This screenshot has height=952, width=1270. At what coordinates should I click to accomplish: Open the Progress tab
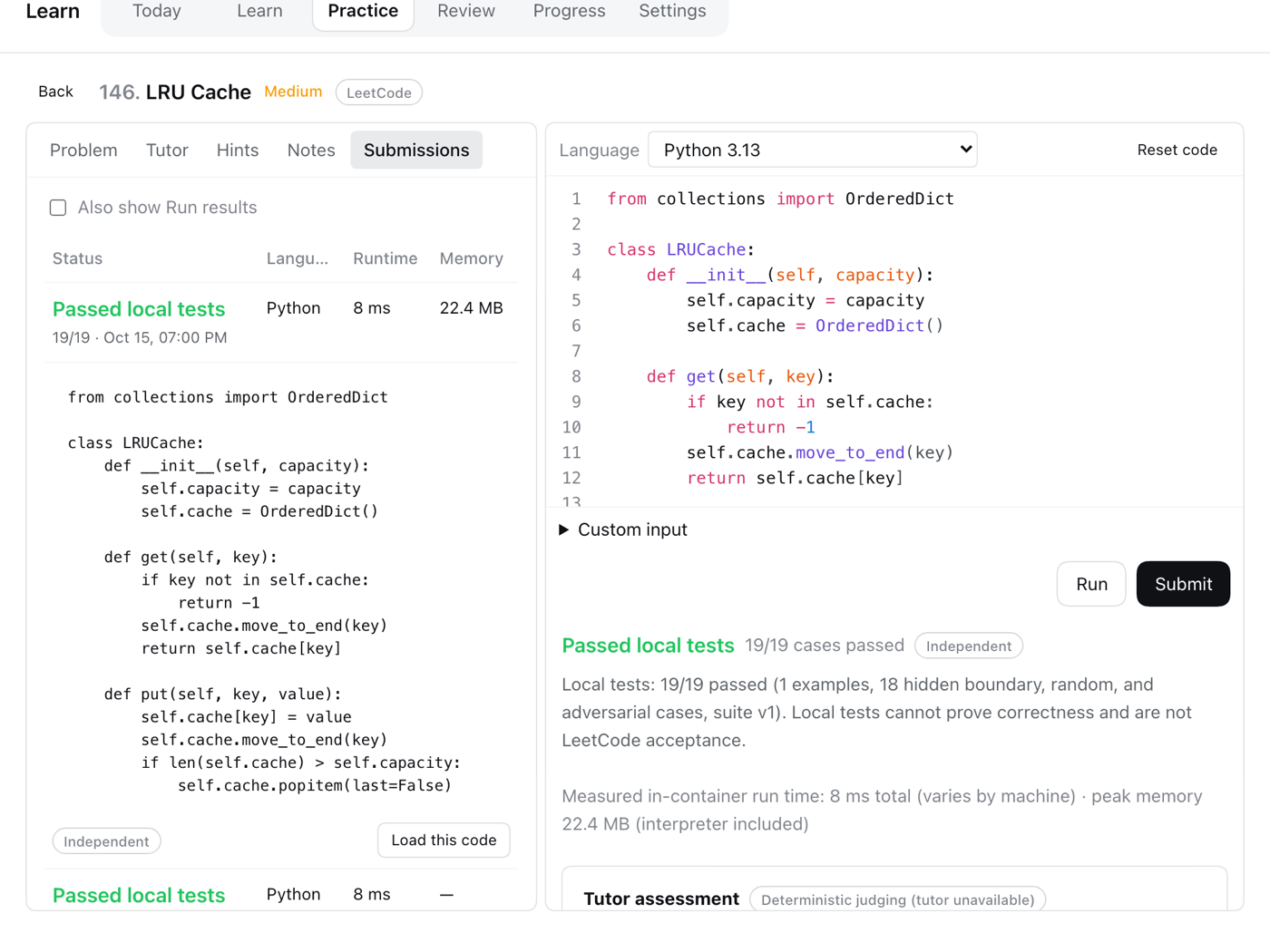(569, 11)
